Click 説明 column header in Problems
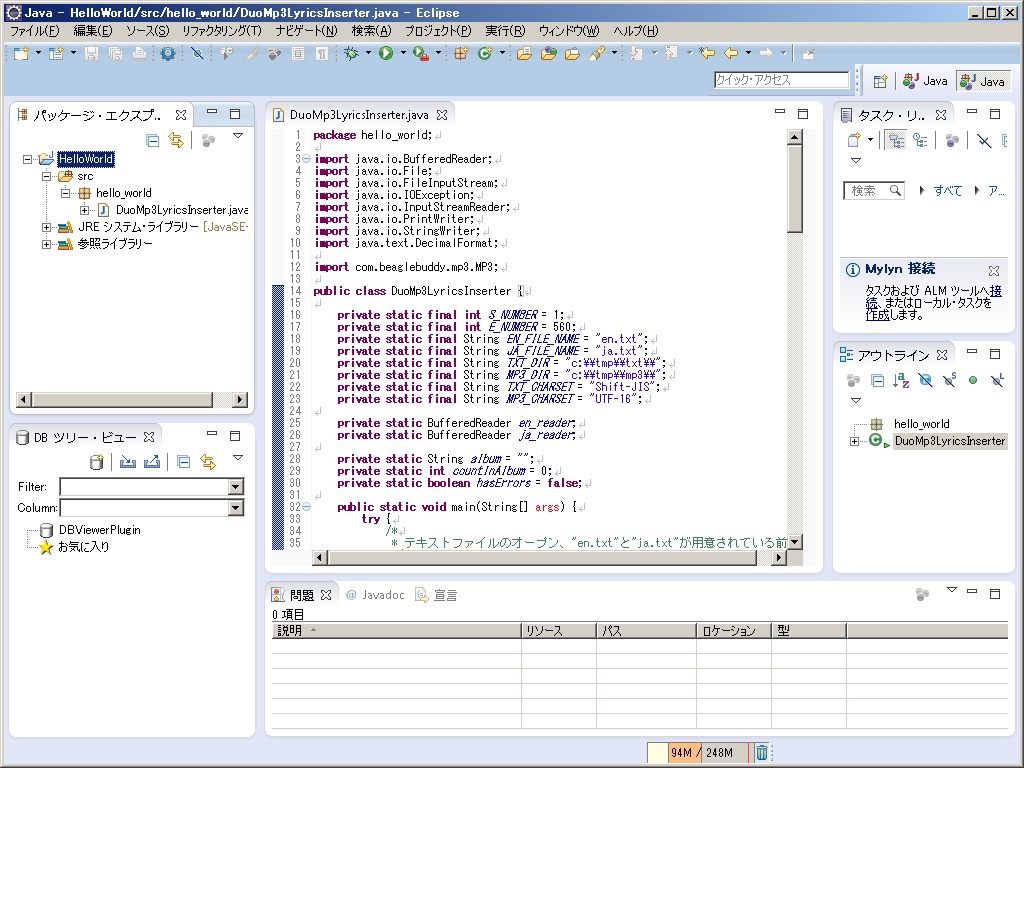Image resolution: width=1024 pixels, height=900 pixels. pyautogui.click(x=396, y=630)
